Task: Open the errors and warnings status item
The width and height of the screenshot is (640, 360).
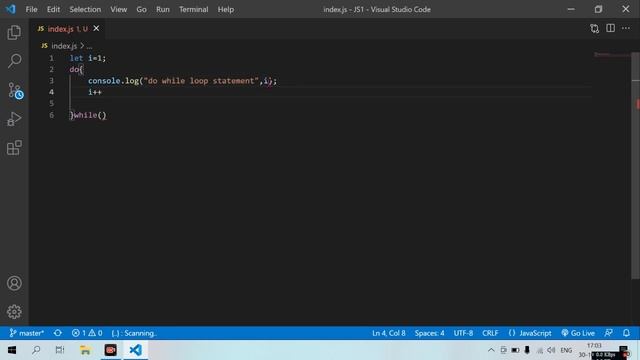Action: pos(87,333)
